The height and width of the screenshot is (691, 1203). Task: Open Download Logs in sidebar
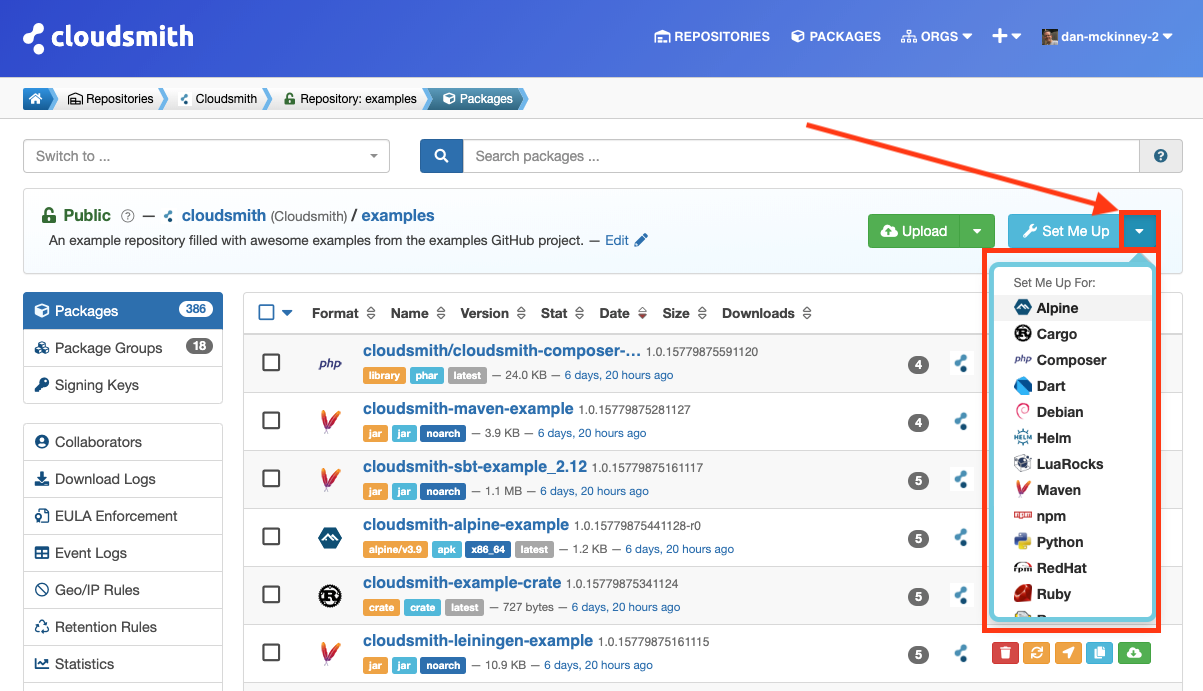[x=123, y=479]
